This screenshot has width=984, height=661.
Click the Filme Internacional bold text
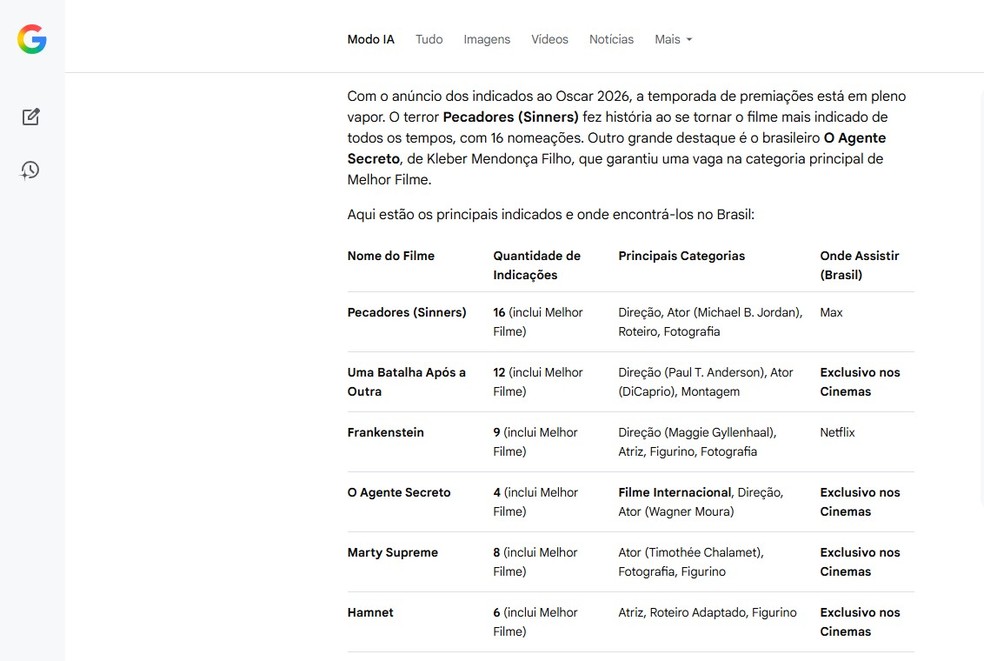point(674,492)
